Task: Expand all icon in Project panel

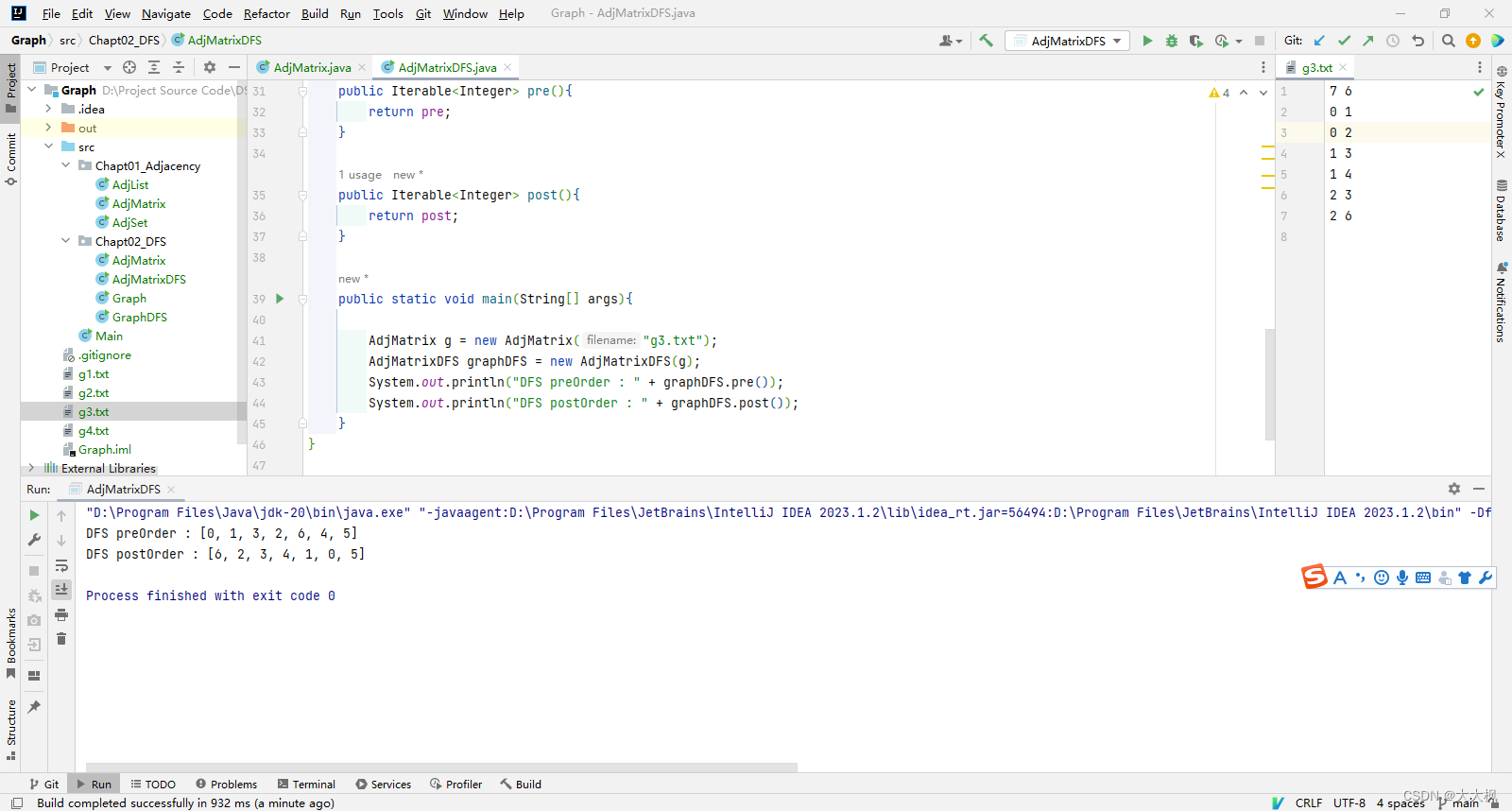Action: 154,67
